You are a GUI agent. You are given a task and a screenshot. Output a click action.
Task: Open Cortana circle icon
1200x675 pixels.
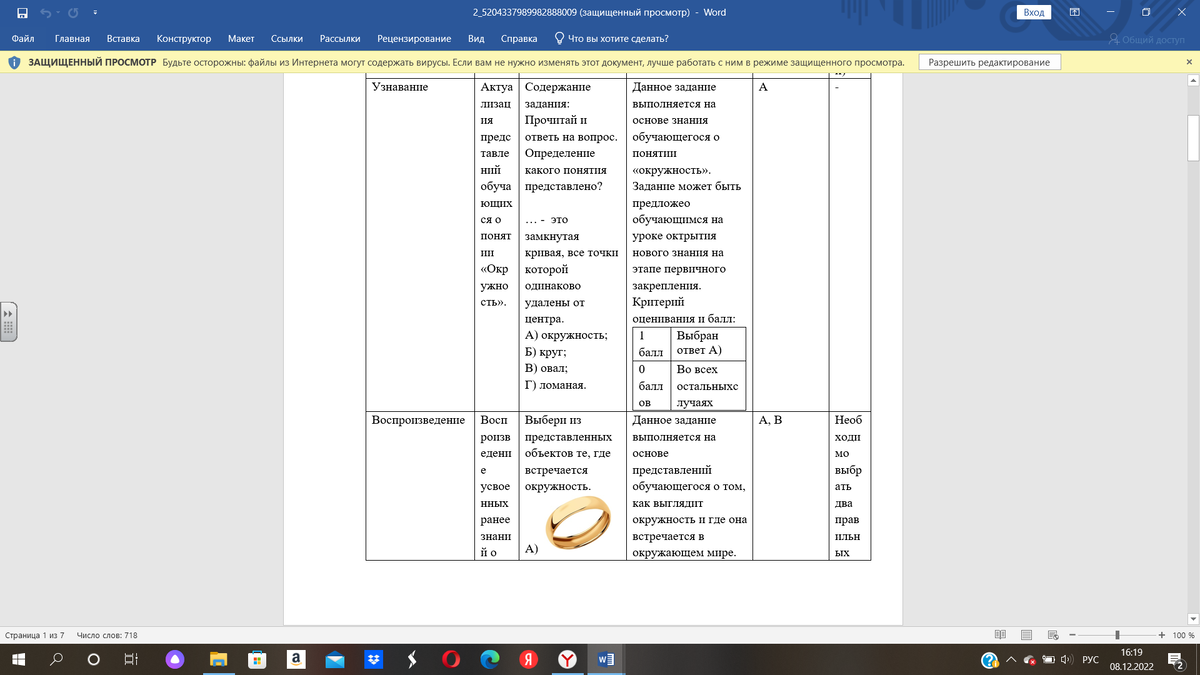[x=94, y=660]
